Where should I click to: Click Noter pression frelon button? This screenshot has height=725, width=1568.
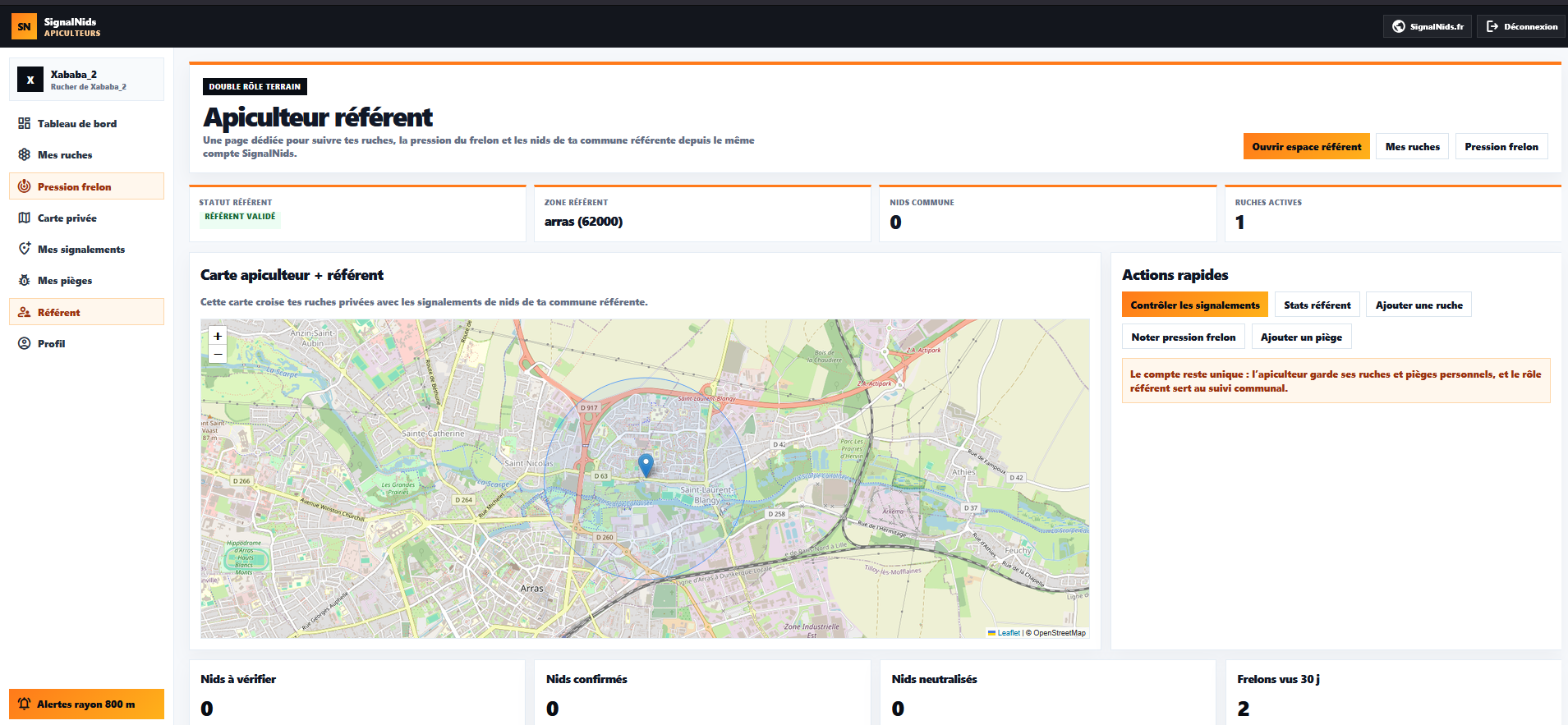(x=1183, y=337)
